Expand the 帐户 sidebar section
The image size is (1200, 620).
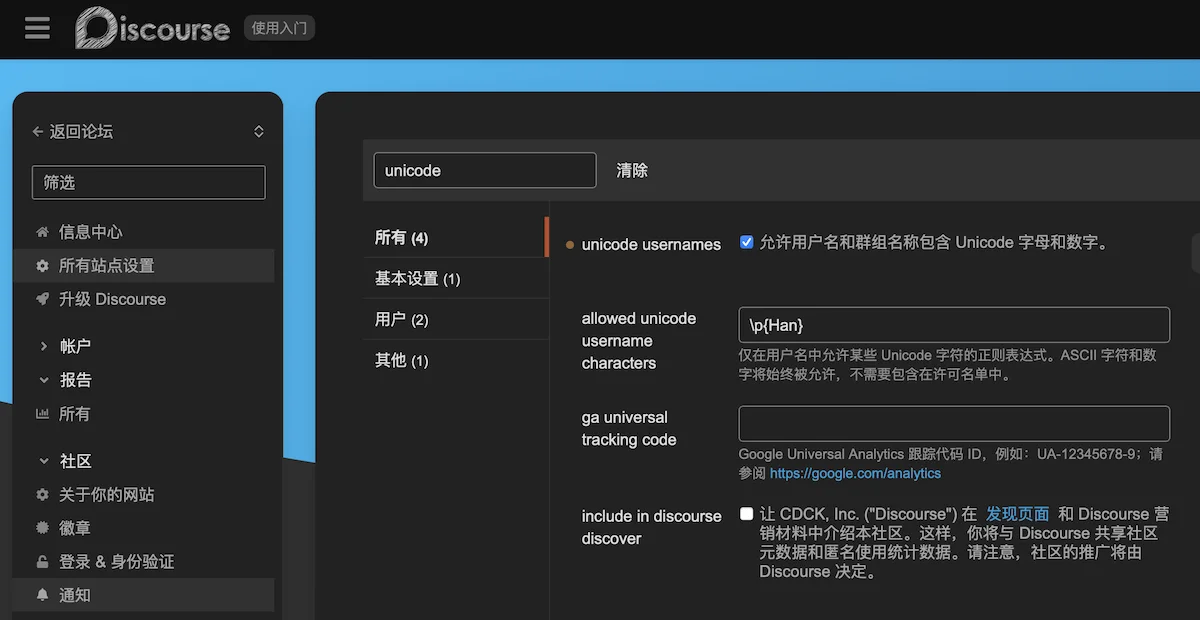[x=44, y=346]
